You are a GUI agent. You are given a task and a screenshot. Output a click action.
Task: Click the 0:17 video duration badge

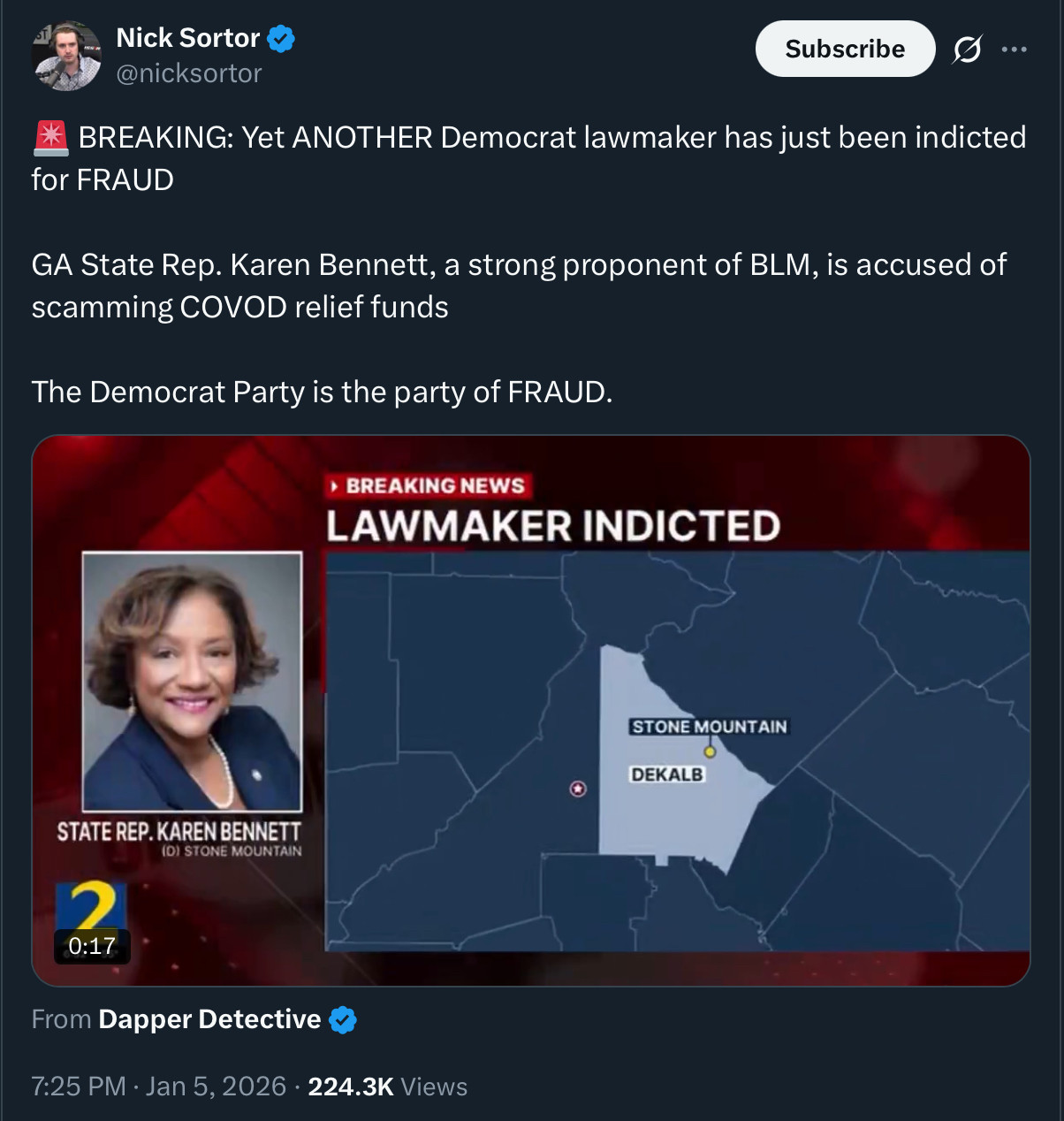92,946
